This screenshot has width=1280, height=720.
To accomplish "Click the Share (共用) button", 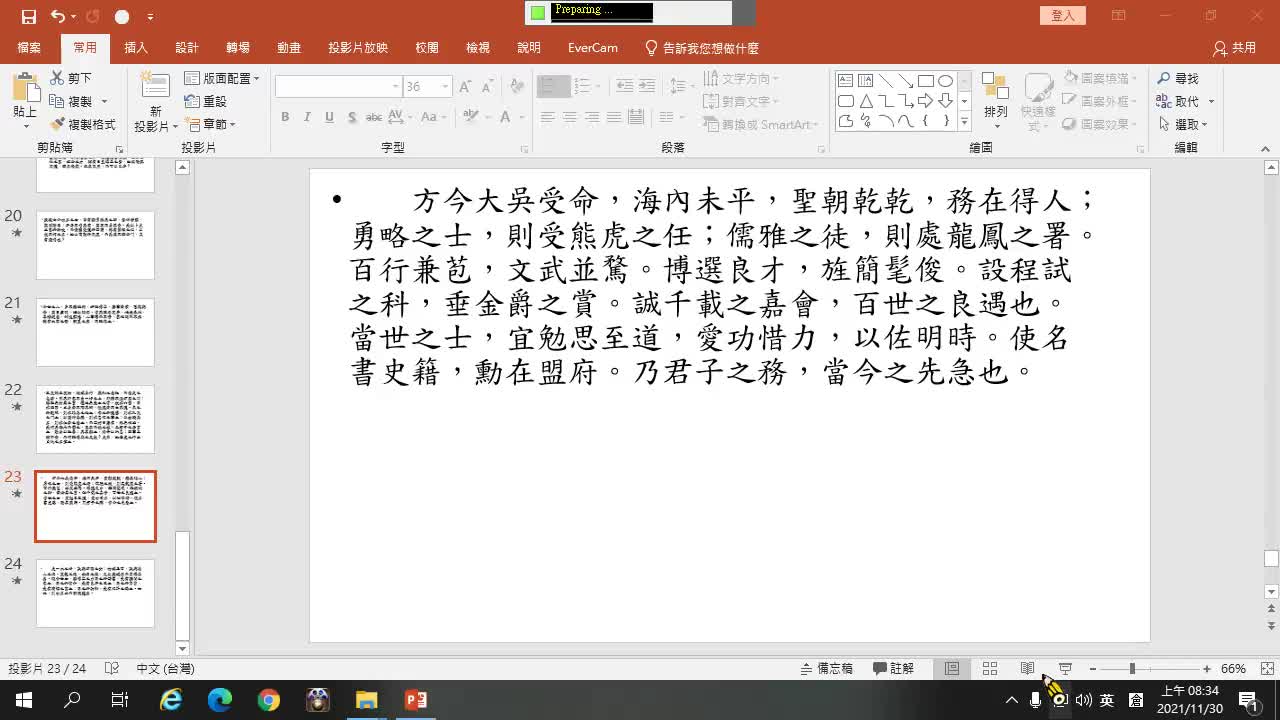I will pyautogui.click(x=1235, y=47).
